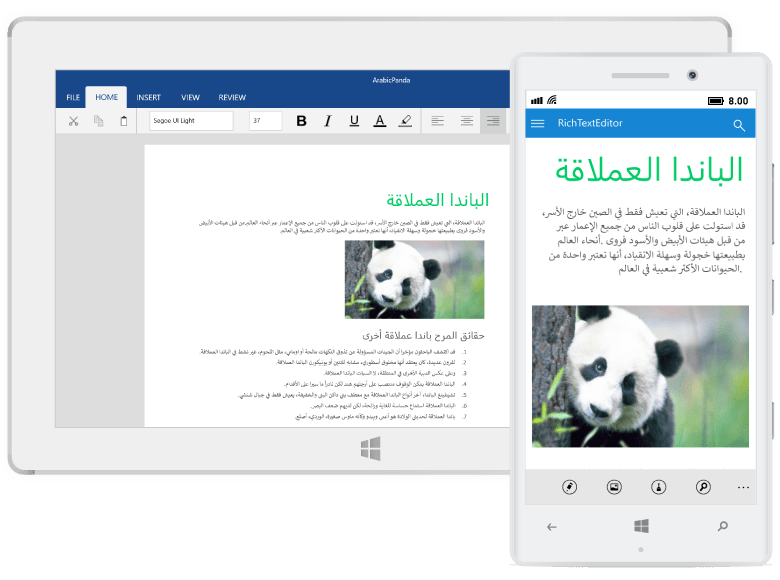Switch to the VIEW tab
780x580 pixels.
(x=191, y=97)
